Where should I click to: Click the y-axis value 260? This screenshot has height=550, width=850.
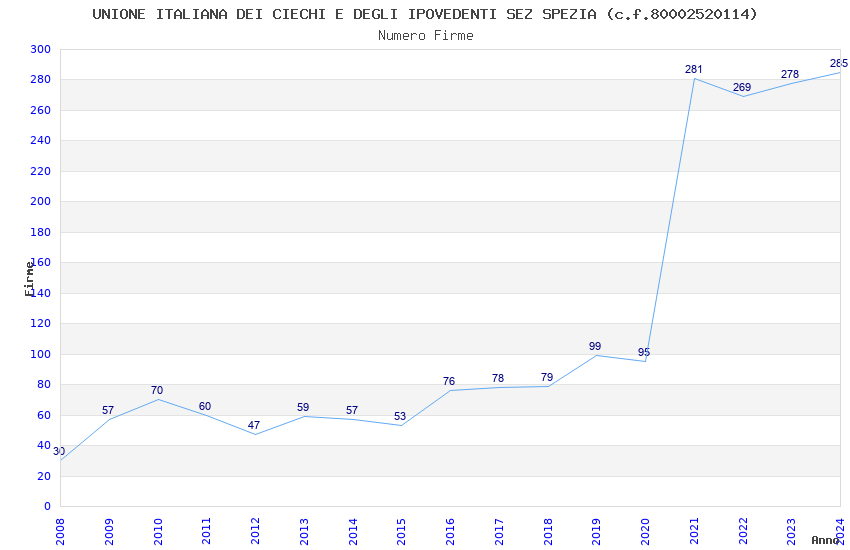[41, 110]
